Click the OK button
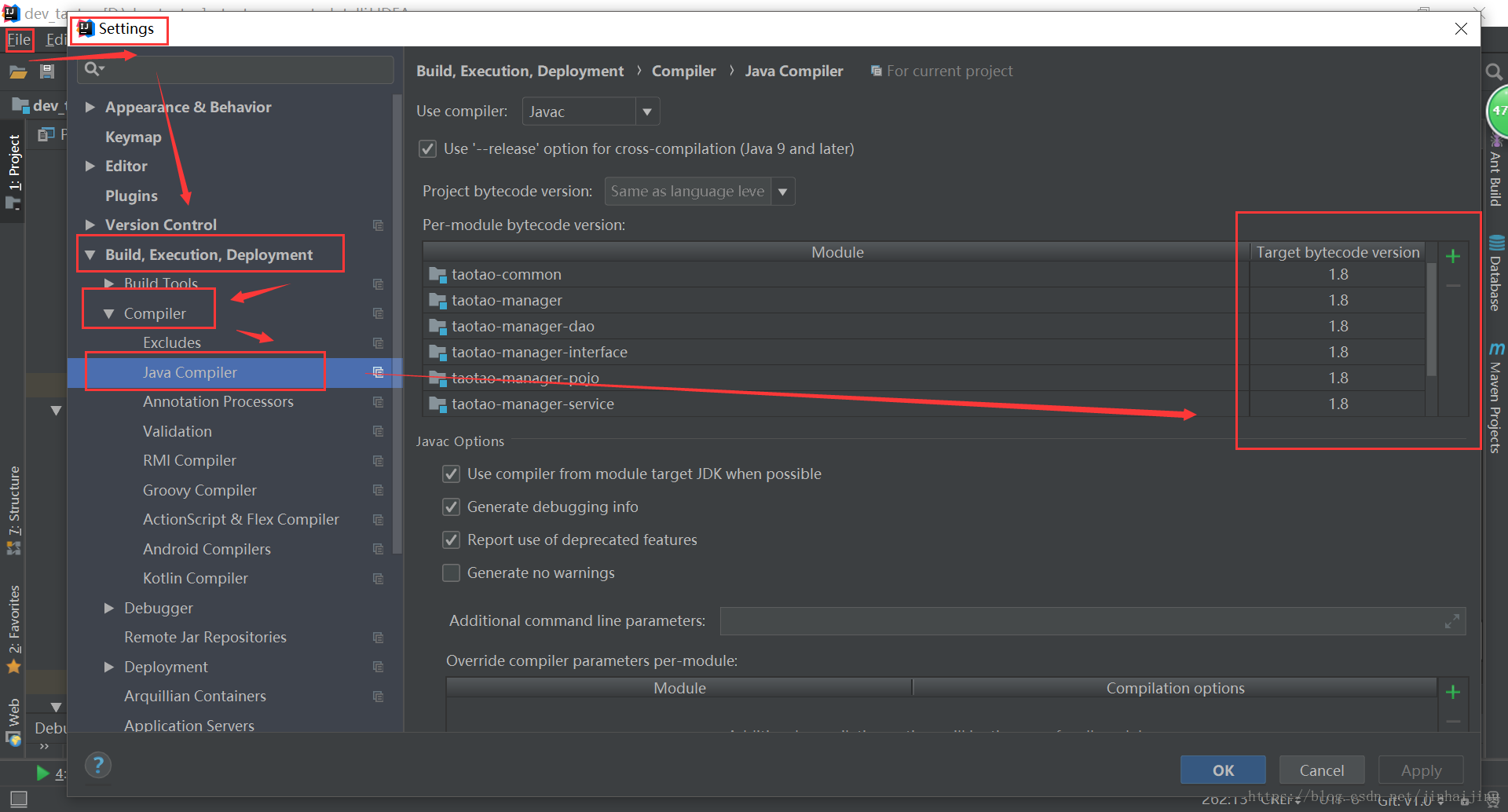The image size is (1508, 812). pos(1223,770)
